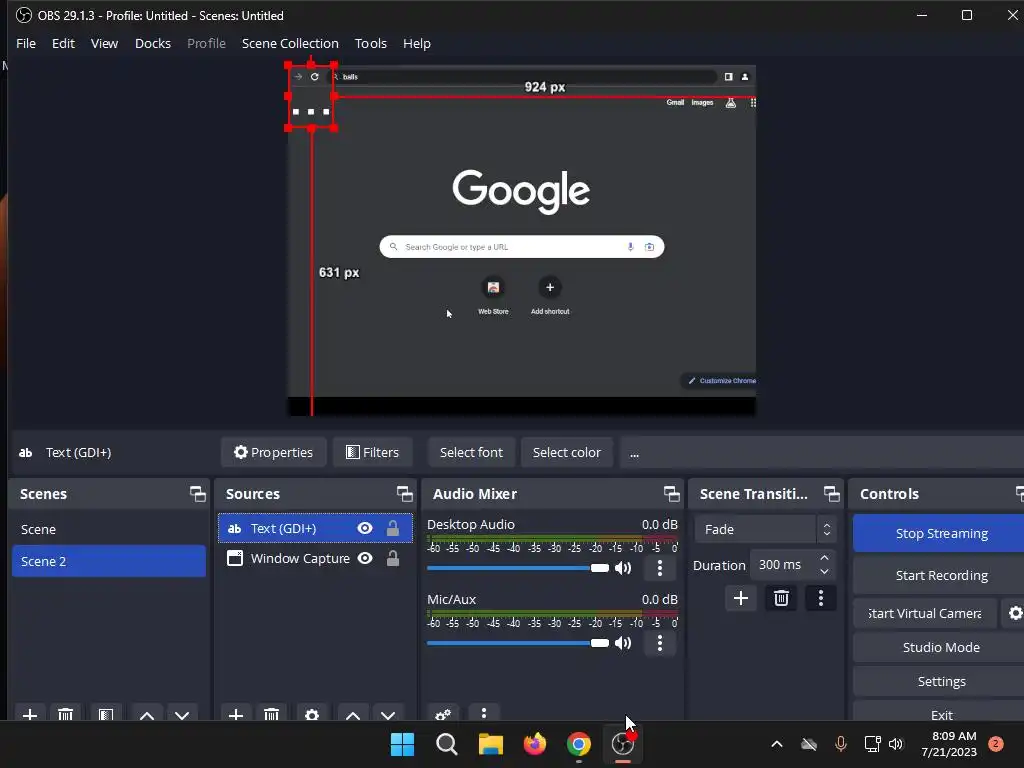
Task: Pop out the Scenes dock
Action: pyautogui.click(x=197, y=494)
